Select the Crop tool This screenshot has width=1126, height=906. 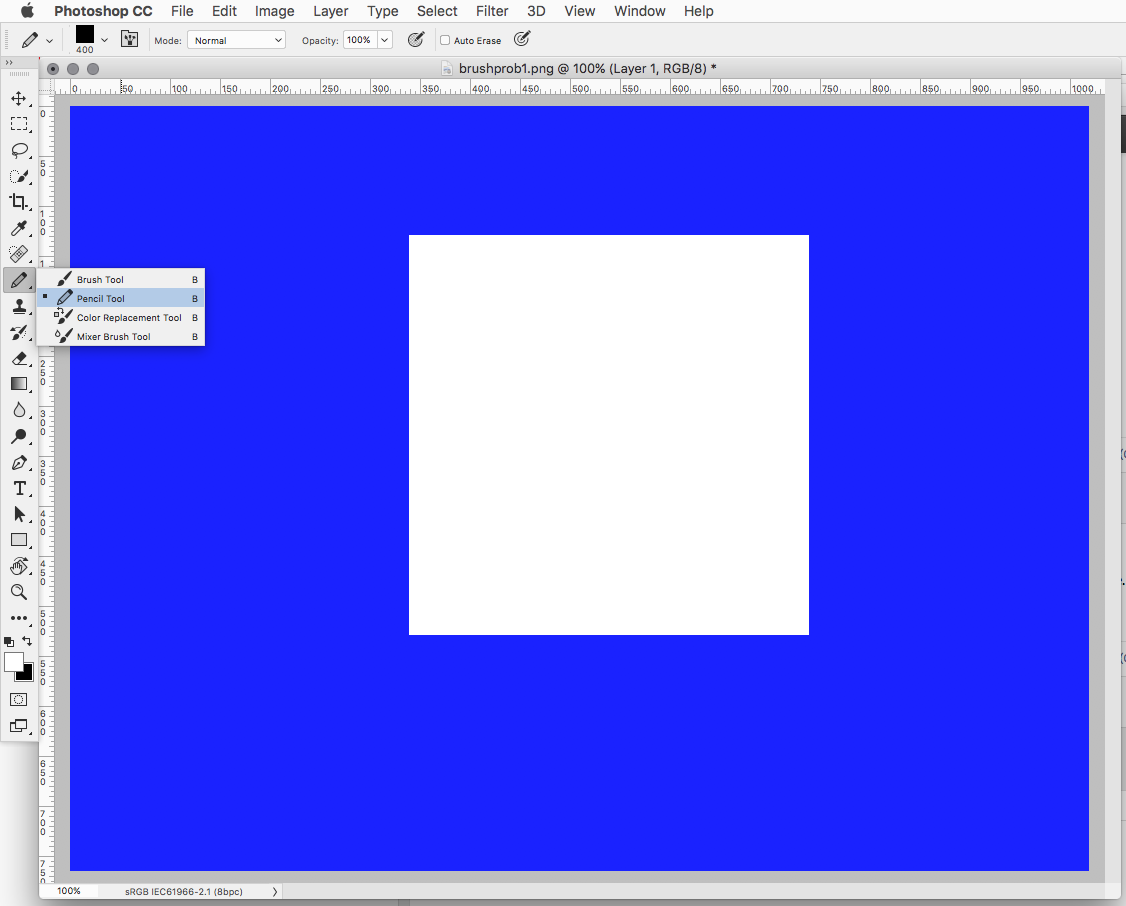19,201
